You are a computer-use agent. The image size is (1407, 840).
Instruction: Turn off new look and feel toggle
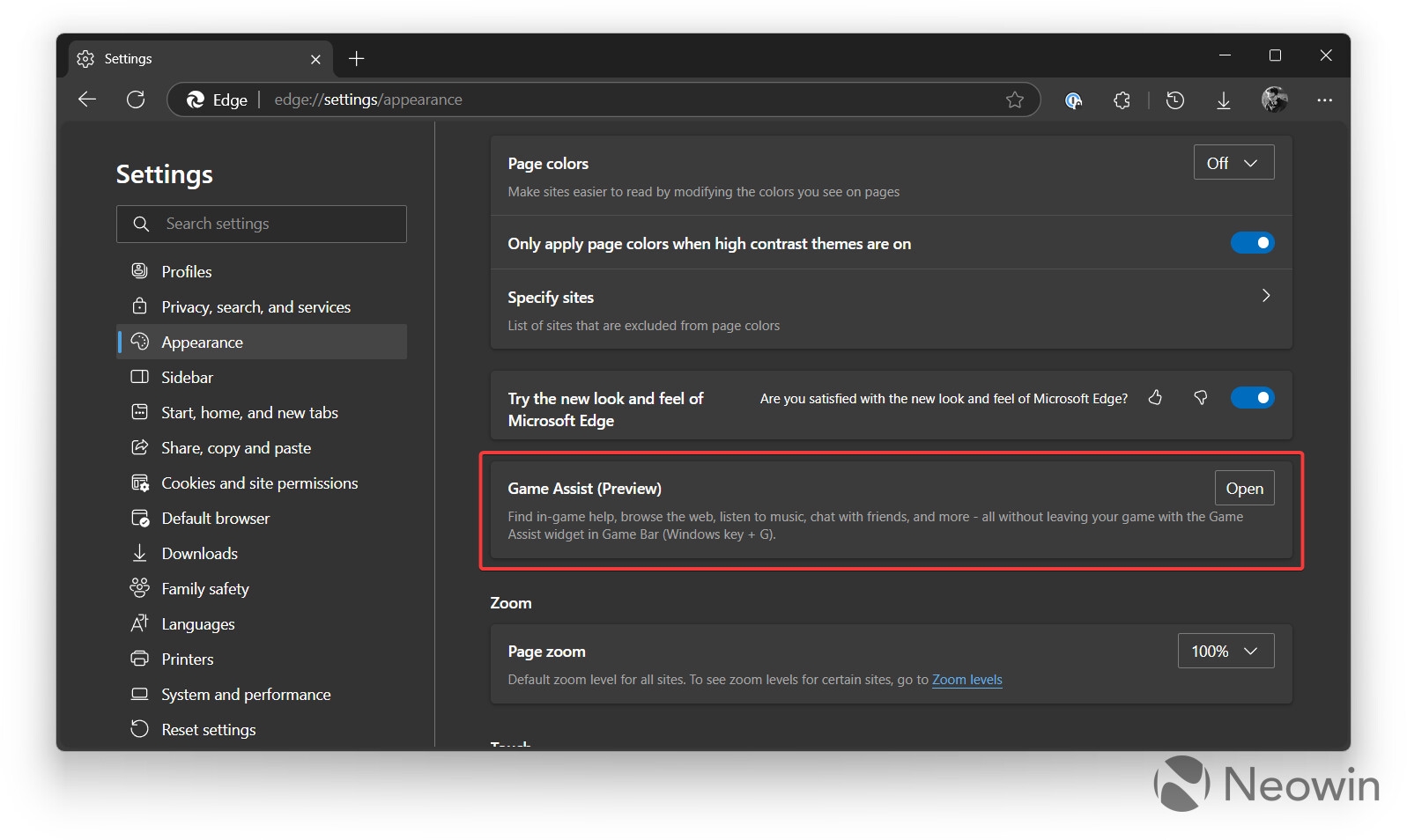(1252, 398)
